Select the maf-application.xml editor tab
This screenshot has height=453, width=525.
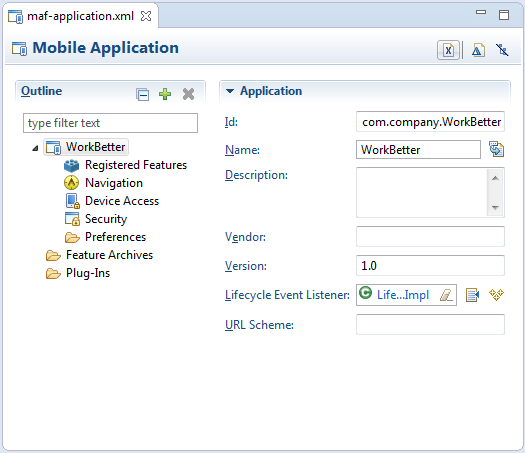coord(80,16)
